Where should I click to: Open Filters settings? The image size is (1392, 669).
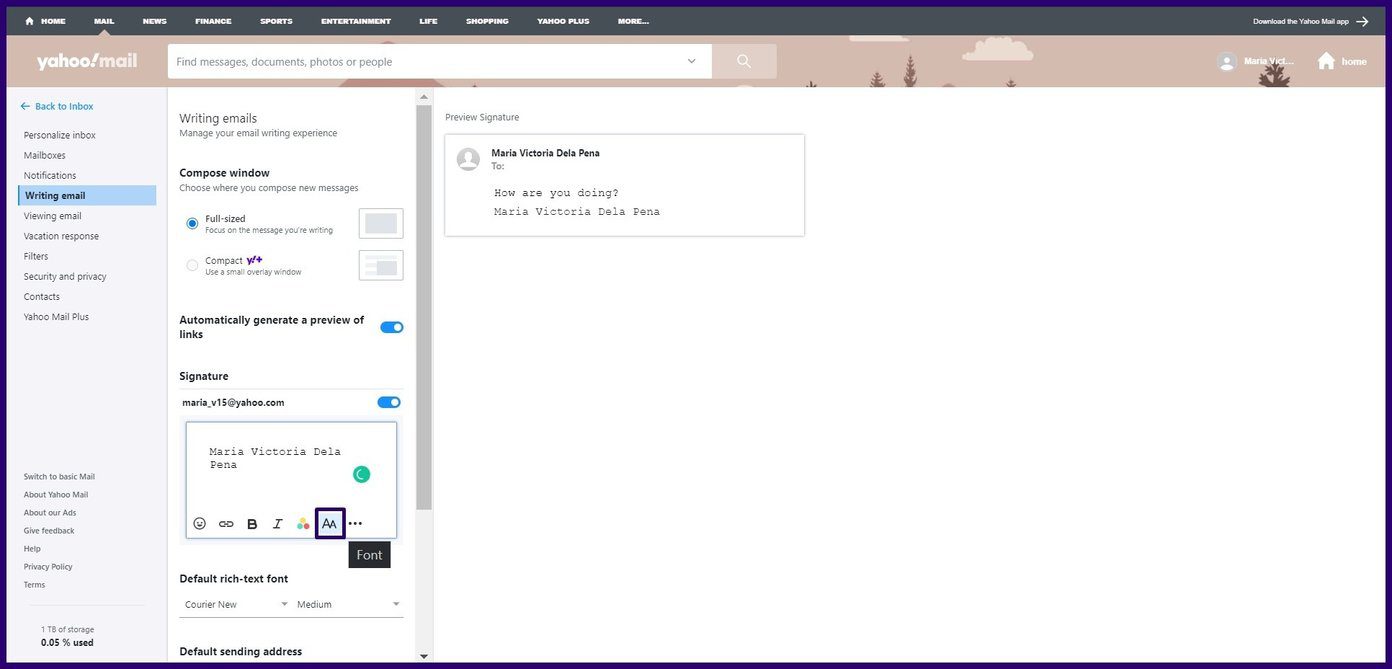36,256
